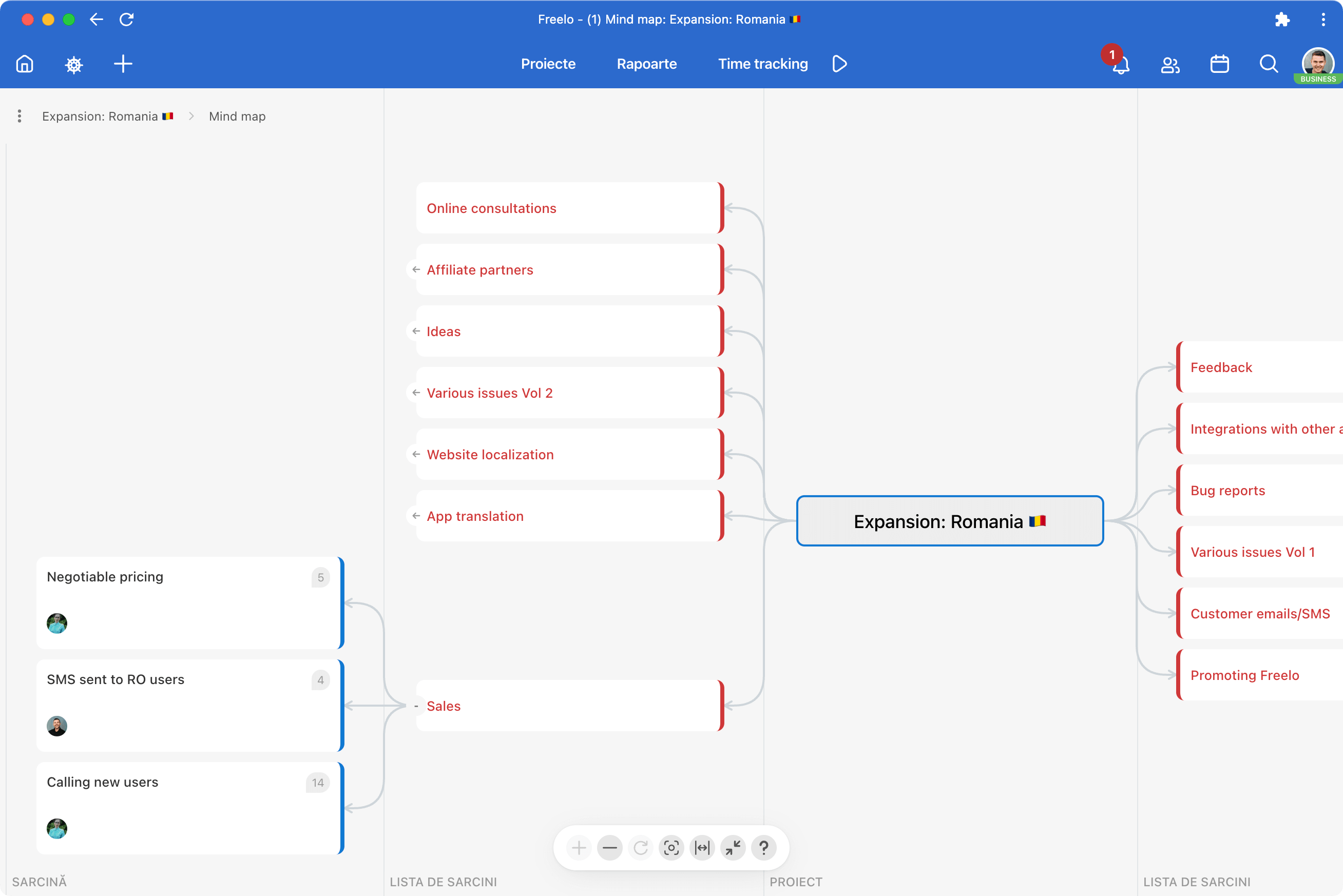This screenshot has width=1343, height=896.
Task: Select the Customer emails/SMS node
Action: coord(1260,614)
